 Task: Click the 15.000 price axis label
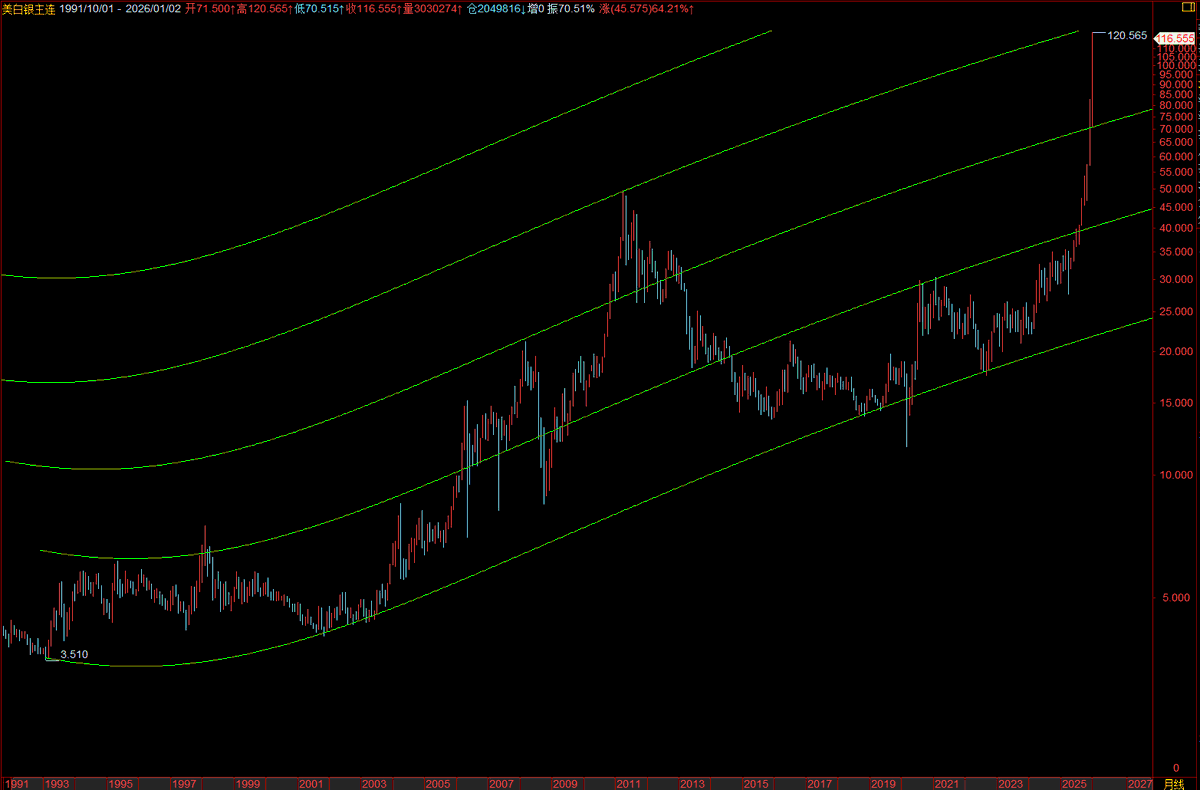tap(1177, 402)
